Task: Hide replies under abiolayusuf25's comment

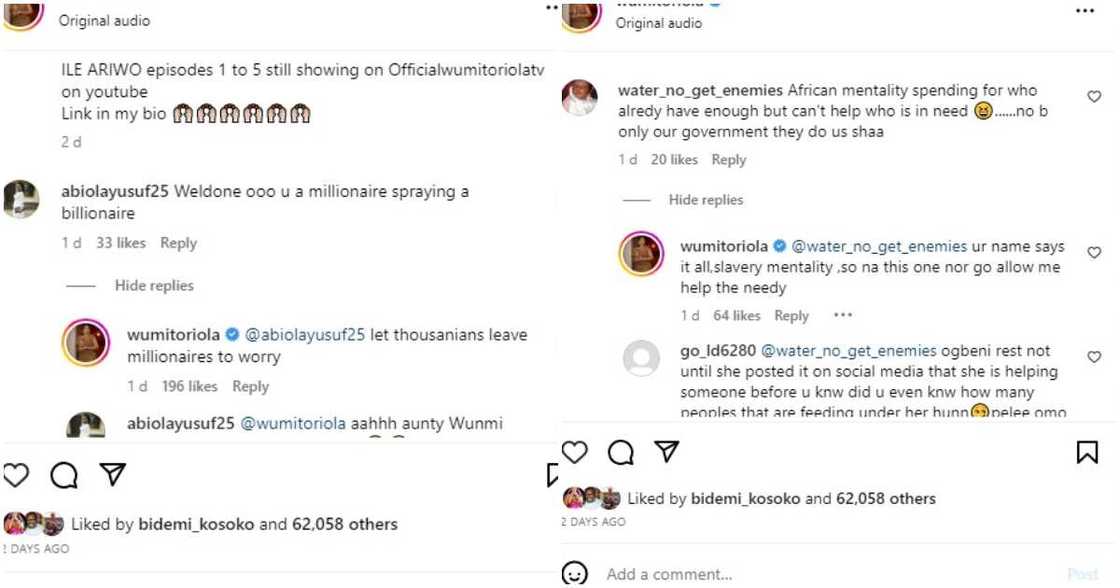Action: point(153,286)
